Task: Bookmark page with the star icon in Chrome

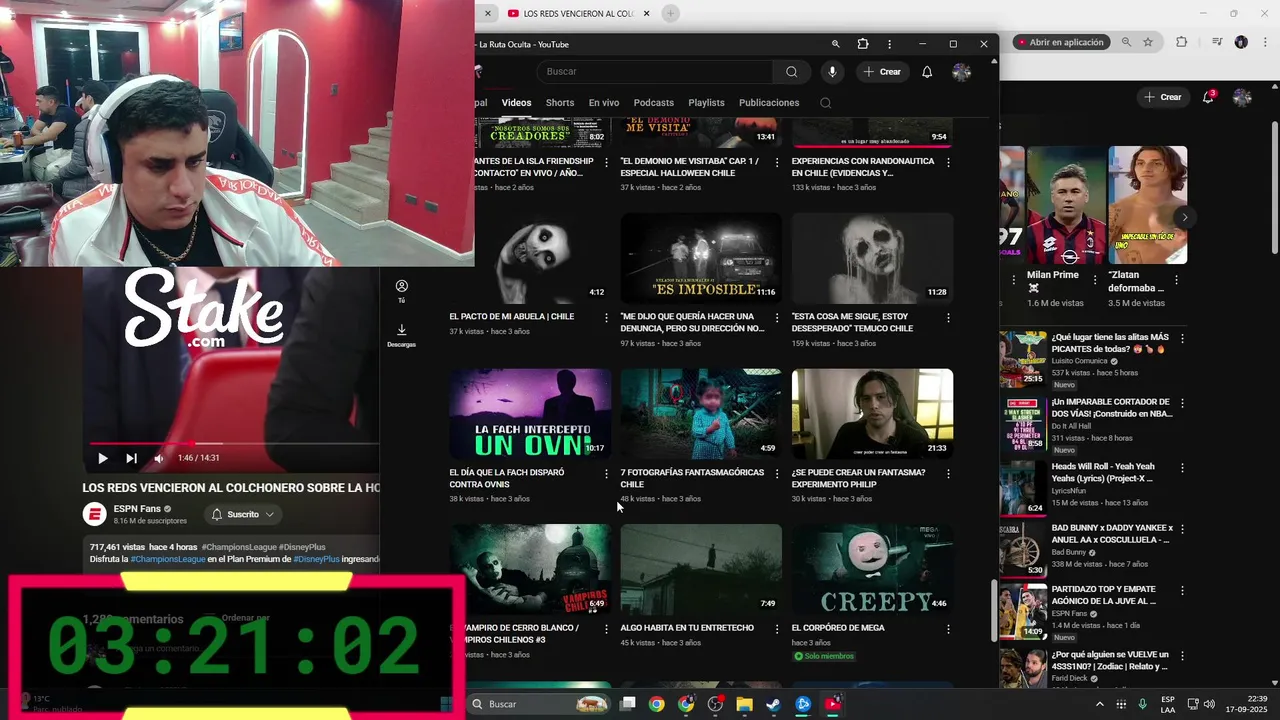Action: 1148,42
